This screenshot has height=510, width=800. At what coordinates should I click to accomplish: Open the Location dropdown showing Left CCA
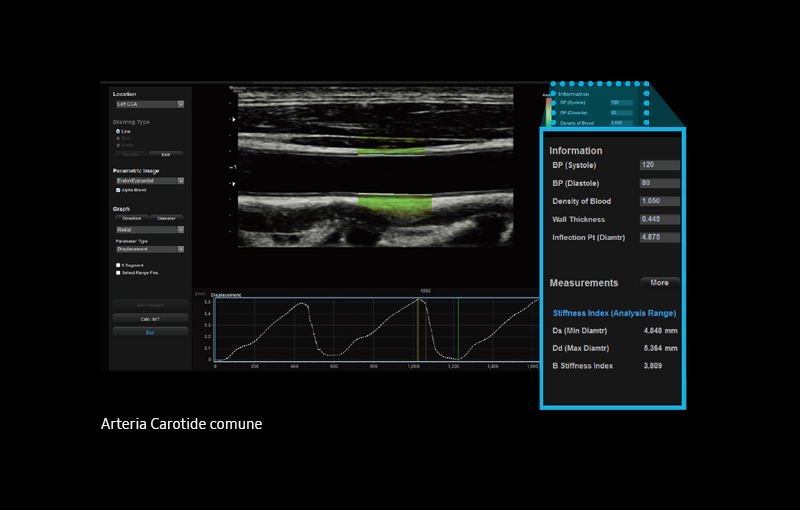pos(149,104)
